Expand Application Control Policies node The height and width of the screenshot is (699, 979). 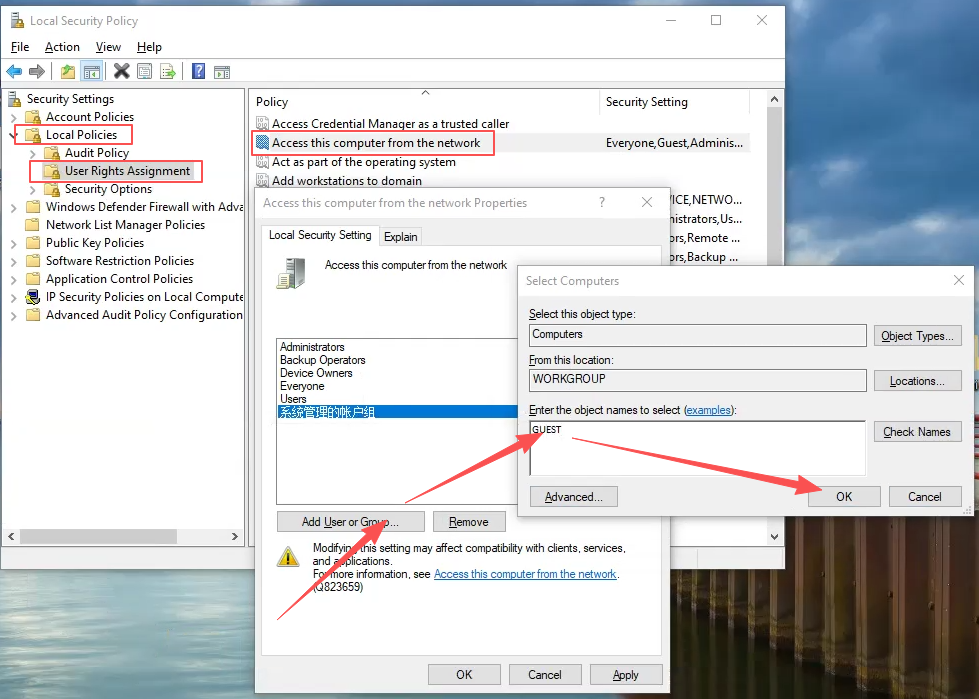click(x=14, y=280)
